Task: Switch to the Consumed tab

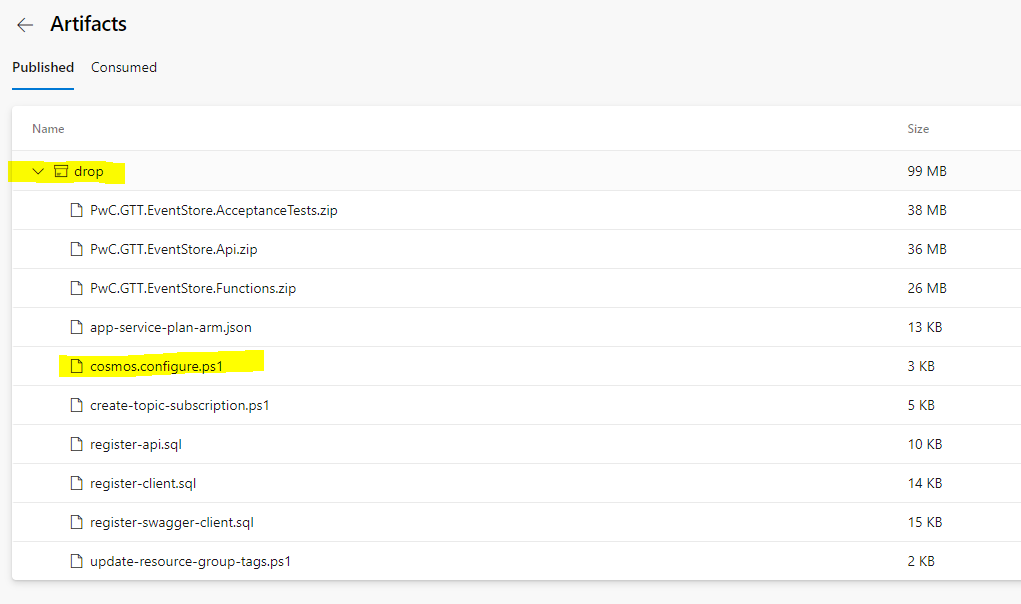Action: click(x=123, y=67)
